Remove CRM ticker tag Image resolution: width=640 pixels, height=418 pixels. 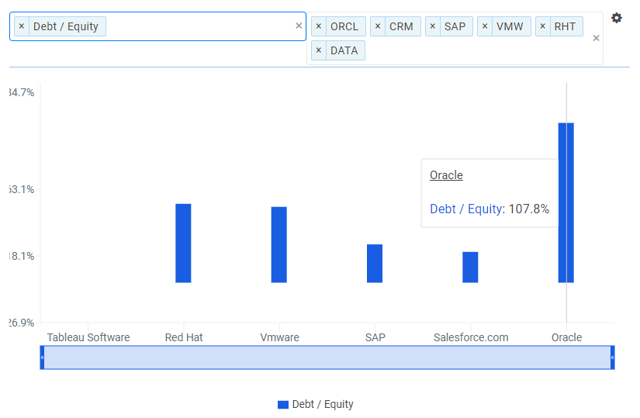[378, 27]
